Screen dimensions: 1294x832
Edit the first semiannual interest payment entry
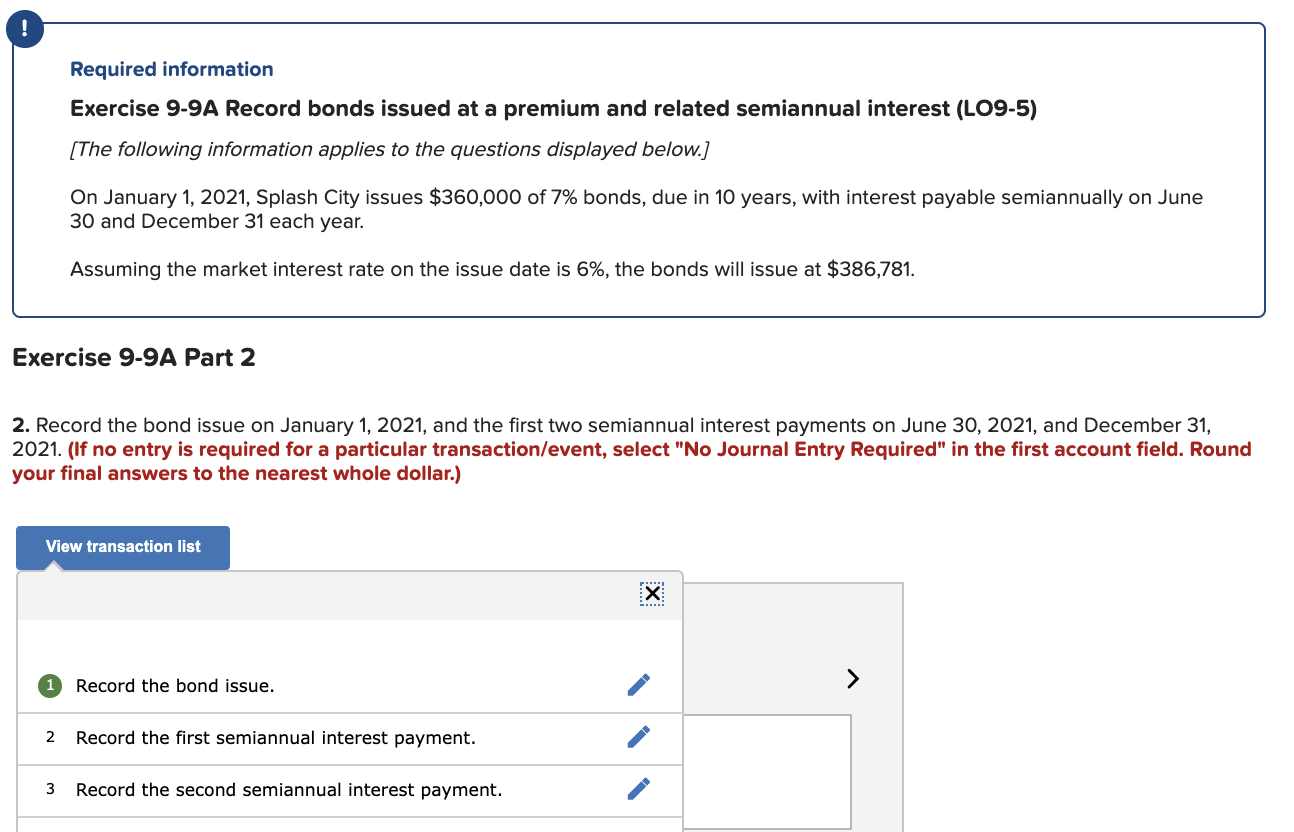point(638,737)
